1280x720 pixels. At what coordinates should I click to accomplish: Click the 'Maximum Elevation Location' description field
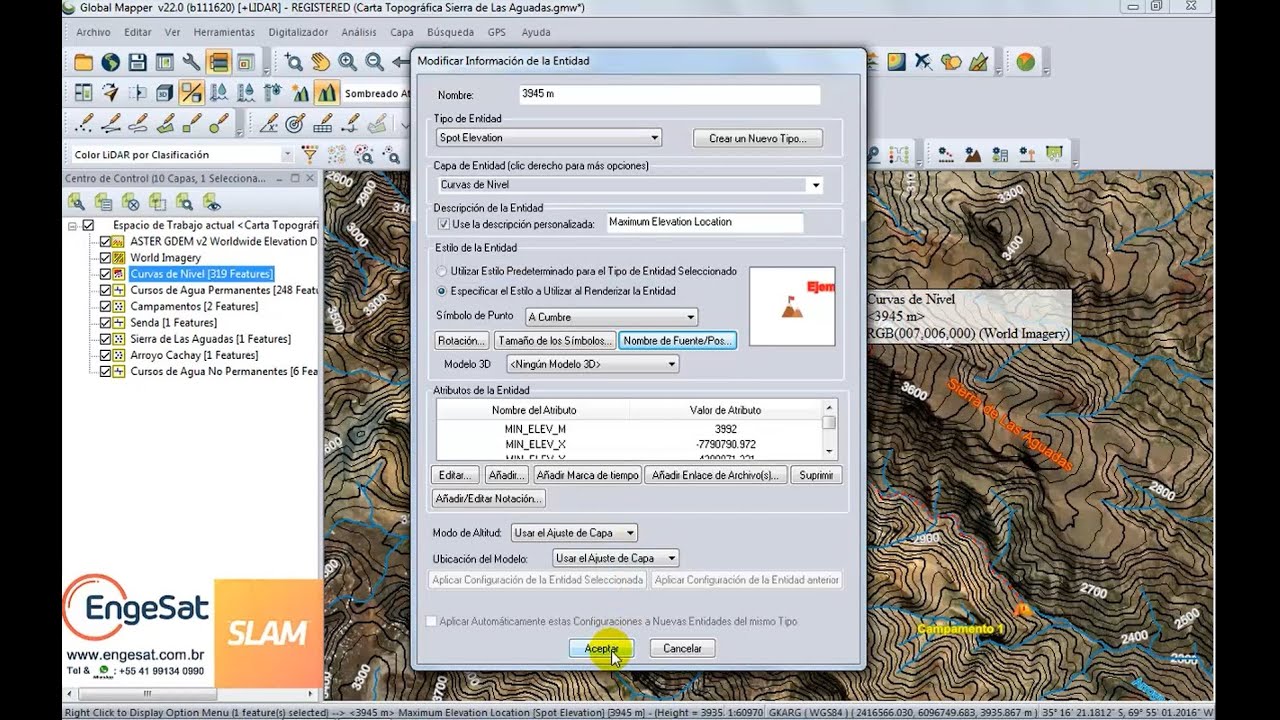click(x=705, y=222)
